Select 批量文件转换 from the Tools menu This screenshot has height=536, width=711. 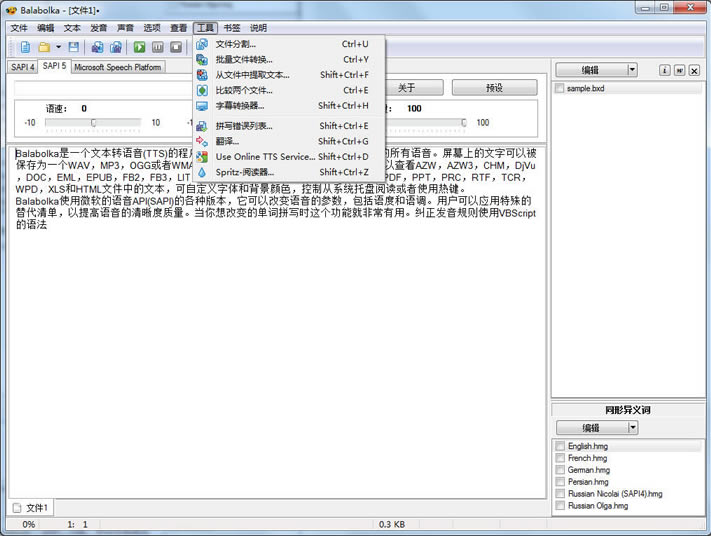pyautogui.click(x=244, y=59)
